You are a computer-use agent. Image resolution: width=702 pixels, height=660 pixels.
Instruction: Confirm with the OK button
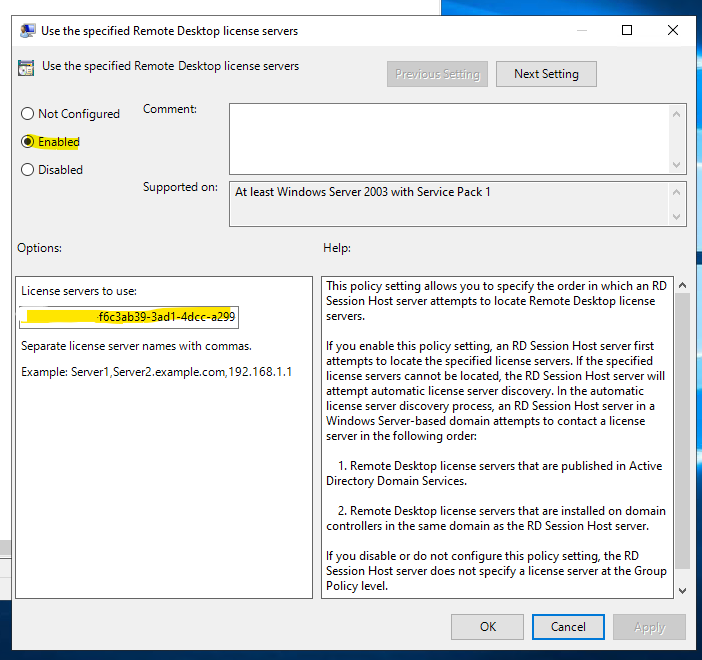[487, 627]
